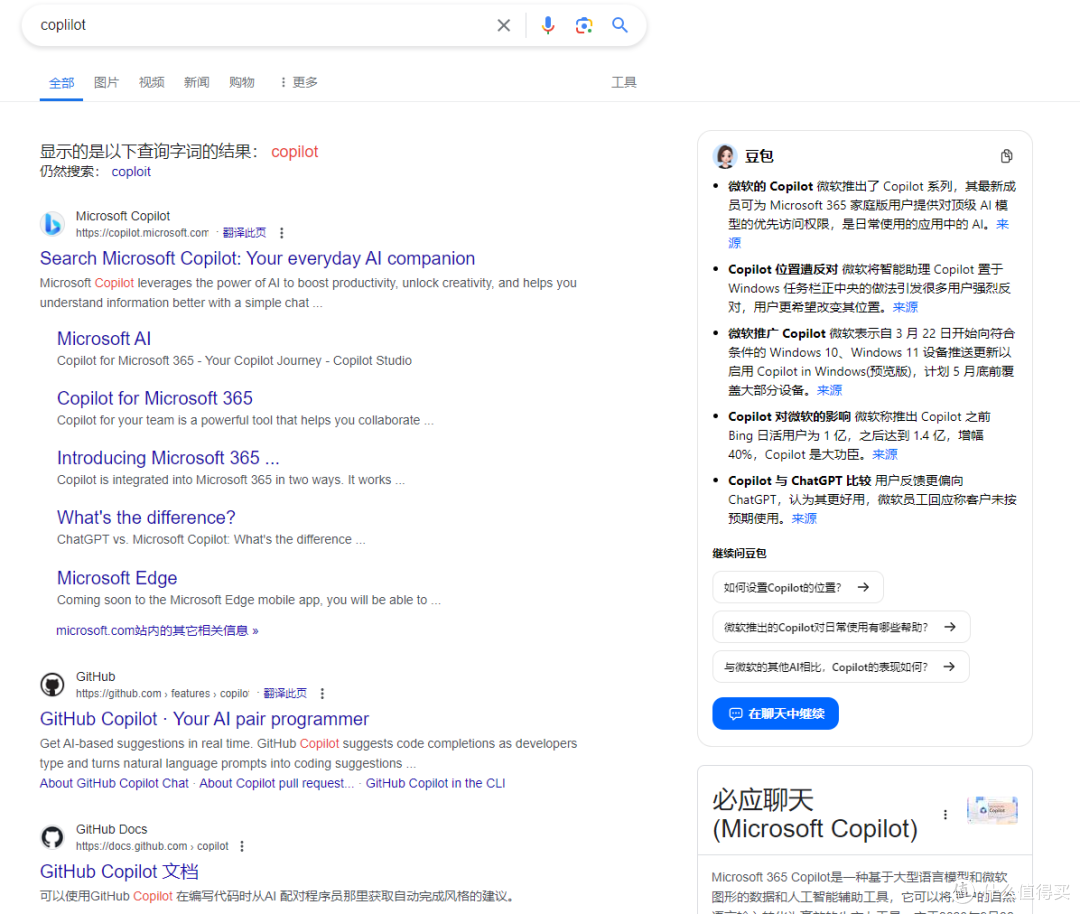Start voice search with the microphone icon
Viewport: 1080px width, 914px height.
[548, 25]
